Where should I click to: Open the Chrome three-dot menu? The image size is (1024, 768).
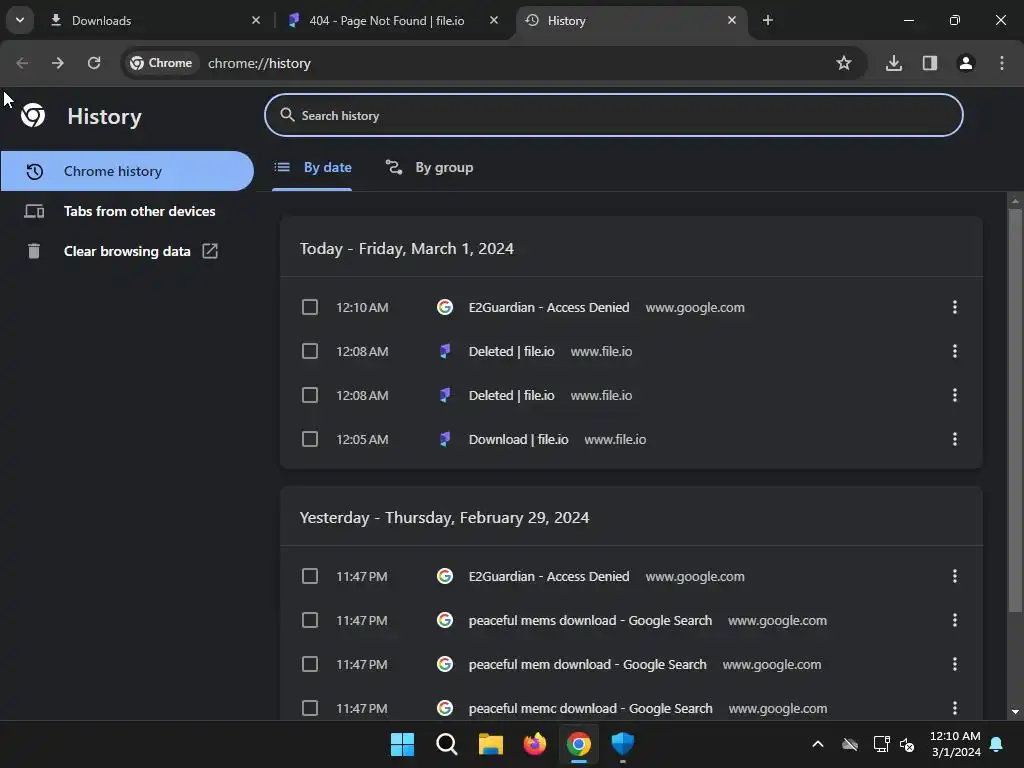coord(1002,63)
